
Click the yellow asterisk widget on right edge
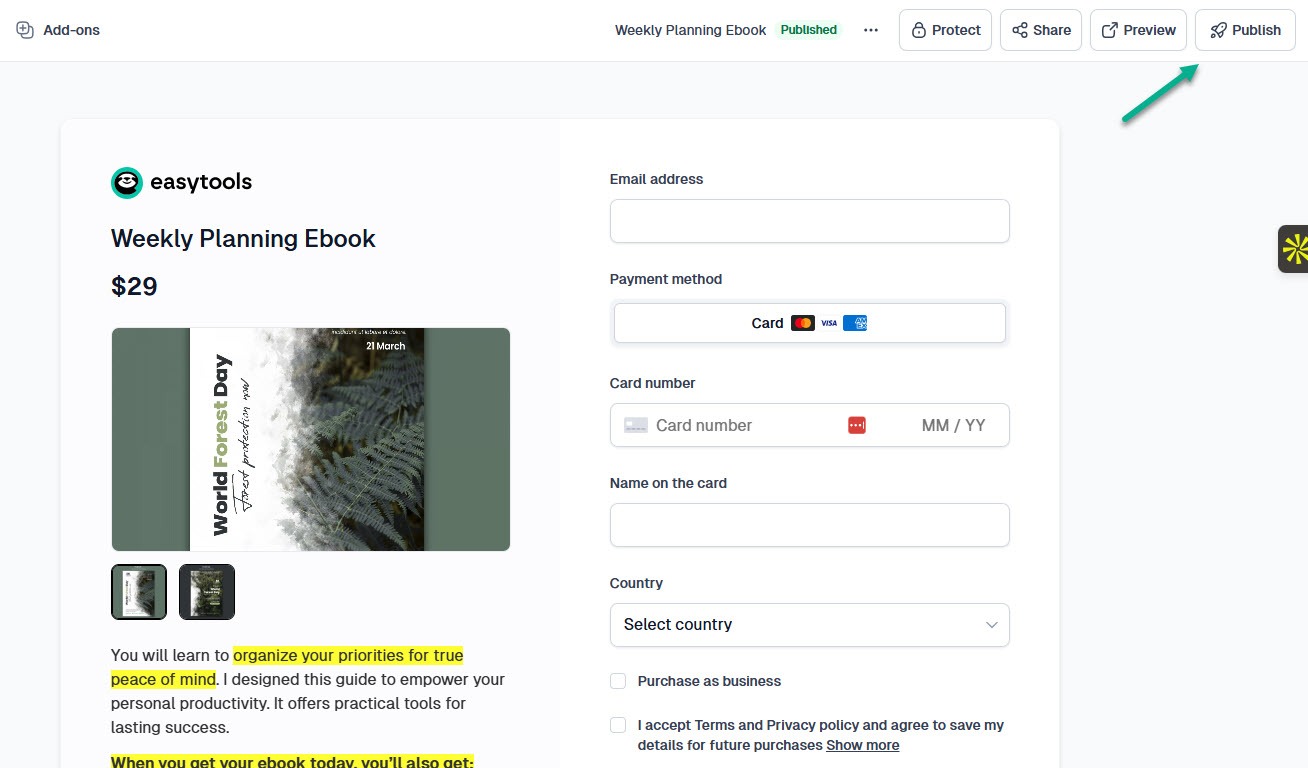click(1294, 248)
